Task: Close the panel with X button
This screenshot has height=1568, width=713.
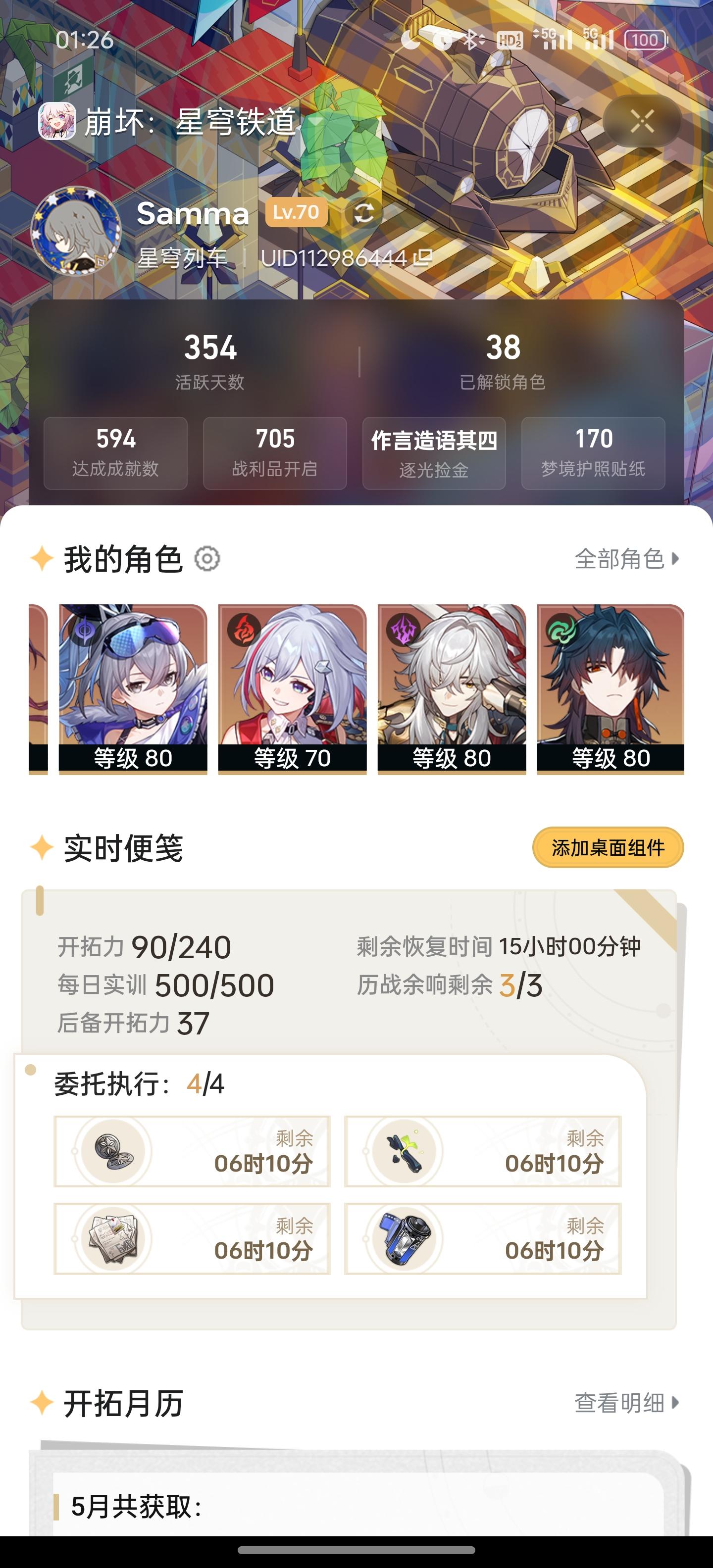Action: tap(642, 121)
